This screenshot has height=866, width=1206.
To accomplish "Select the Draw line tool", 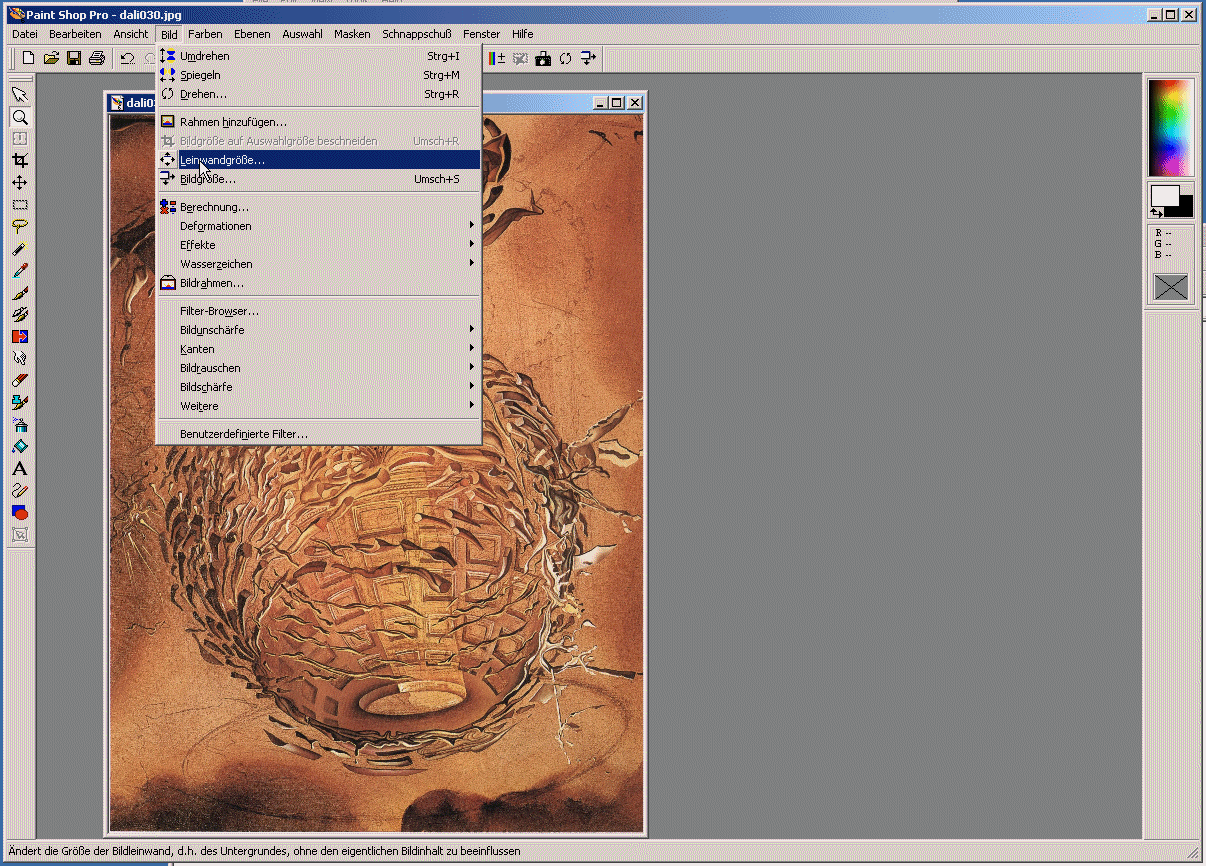I will (x=19, y=491).
